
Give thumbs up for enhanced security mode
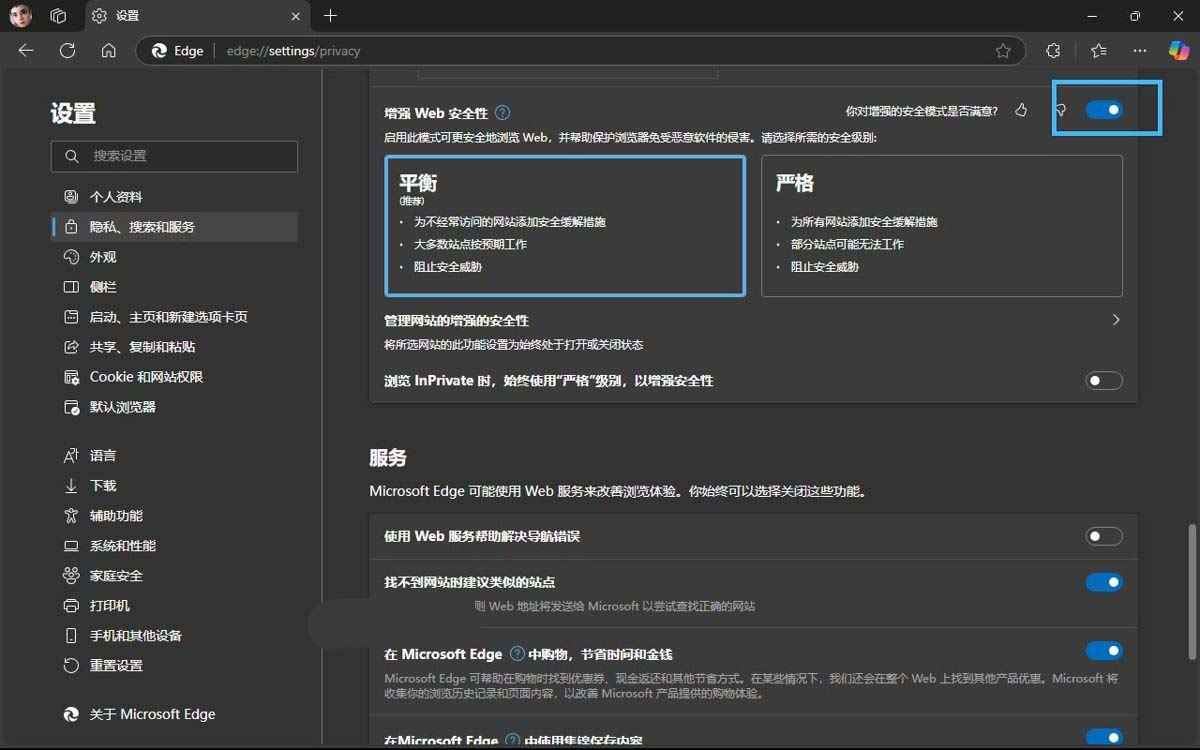pos(1021,110)
